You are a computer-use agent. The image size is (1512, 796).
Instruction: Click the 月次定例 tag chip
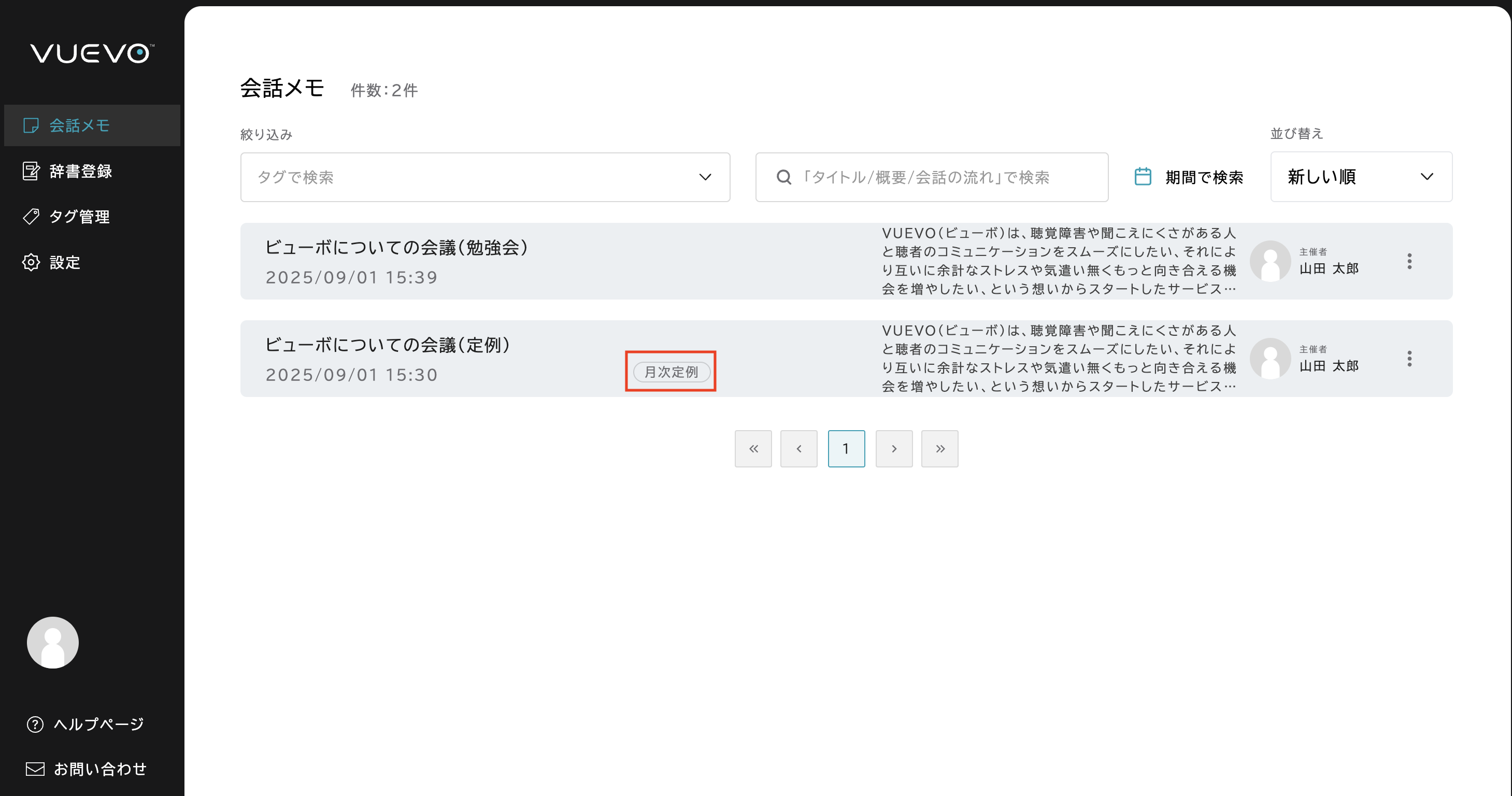pyautogui.click(x=671, y=372)
